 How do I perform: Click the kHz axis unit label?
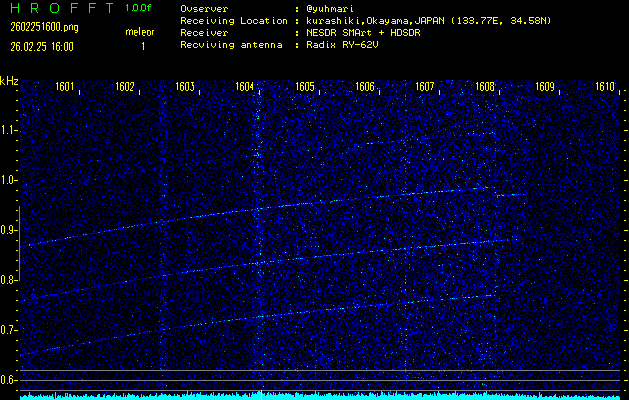click(x=9, y=81)
